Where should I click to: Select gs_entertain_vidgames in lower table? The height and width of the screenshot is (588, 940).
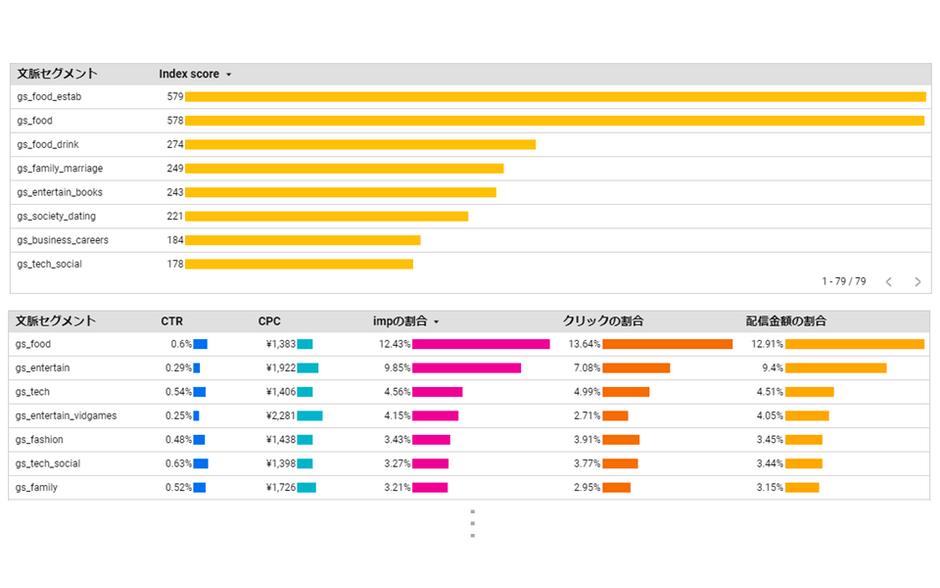click(66, 415)
